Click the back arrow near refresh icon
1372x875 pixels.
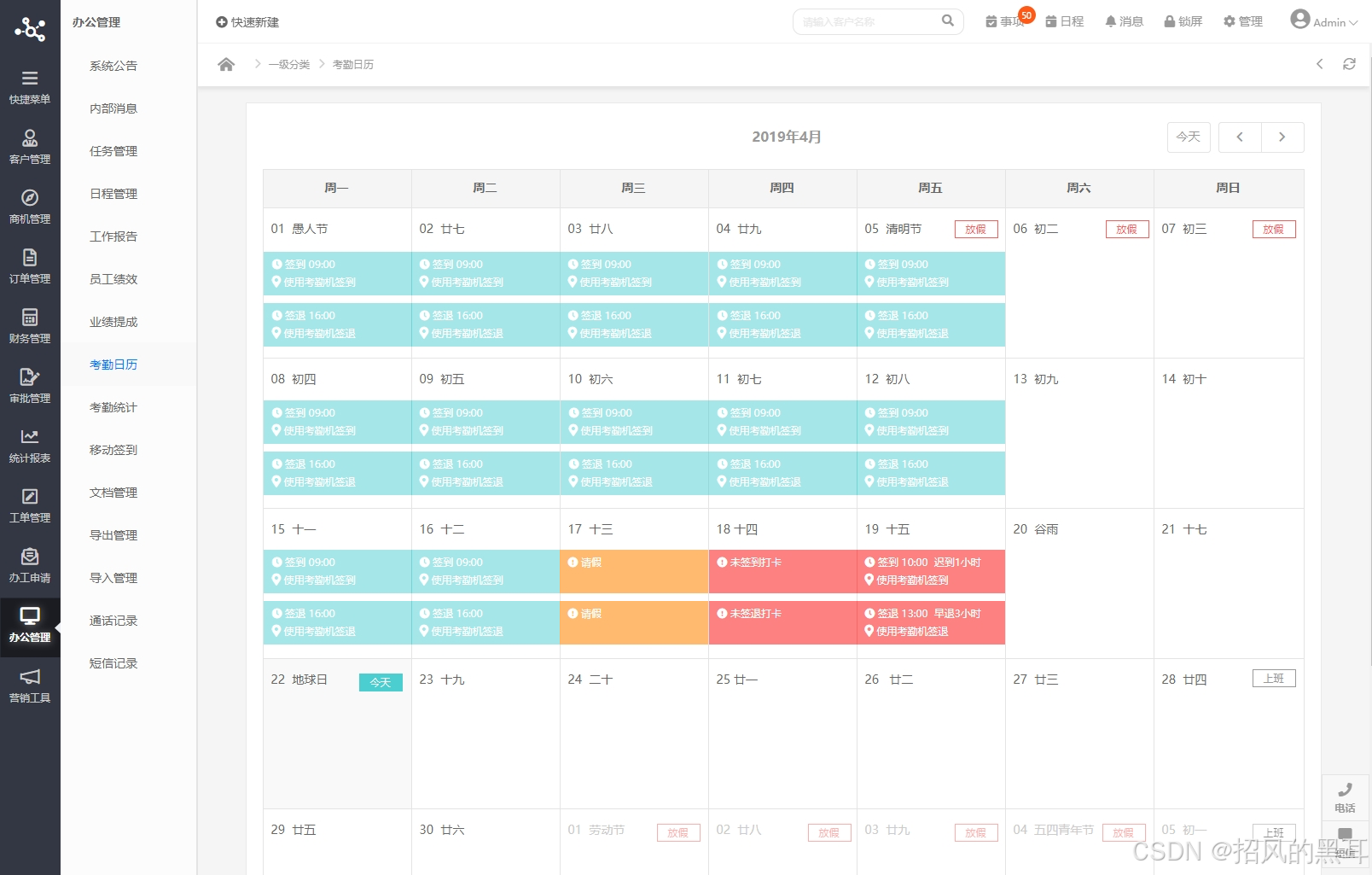1320,64
